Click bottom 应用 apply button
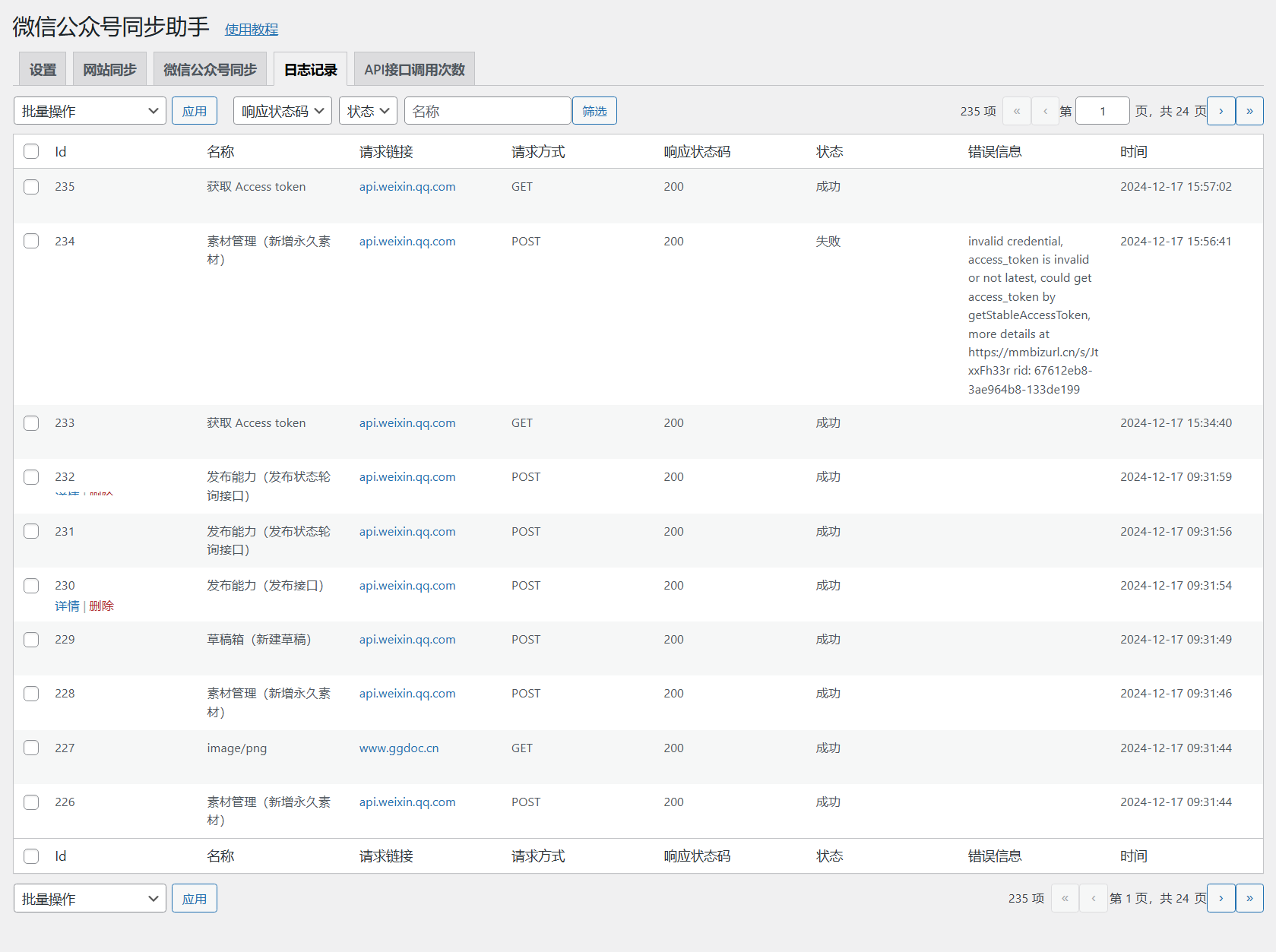This screenshot has height=952, width=1276. pos(195,898)
